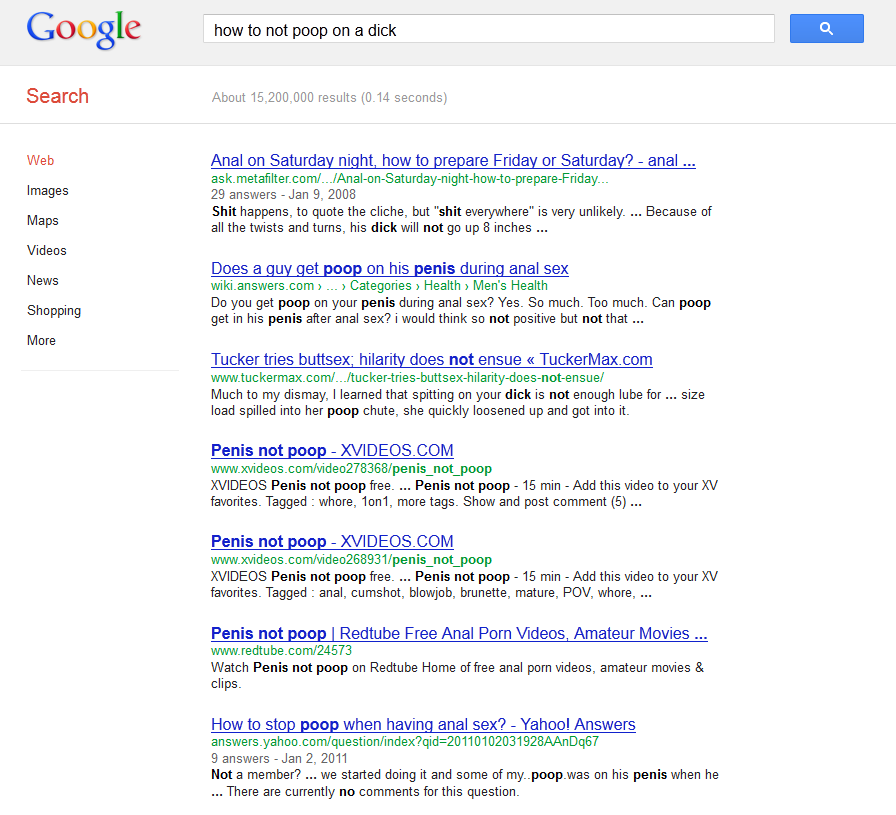896x815 pixels.
Task: Click the green ask.metafilter.com URL
Action: [x=410, y=179]
